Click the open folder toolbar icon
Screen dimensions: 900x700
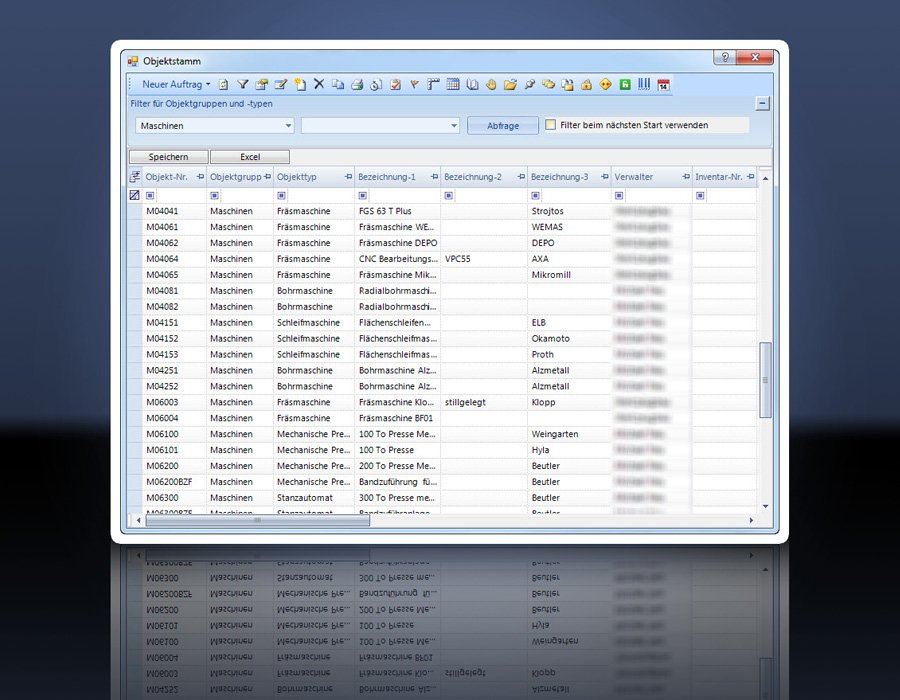point(510,84)
